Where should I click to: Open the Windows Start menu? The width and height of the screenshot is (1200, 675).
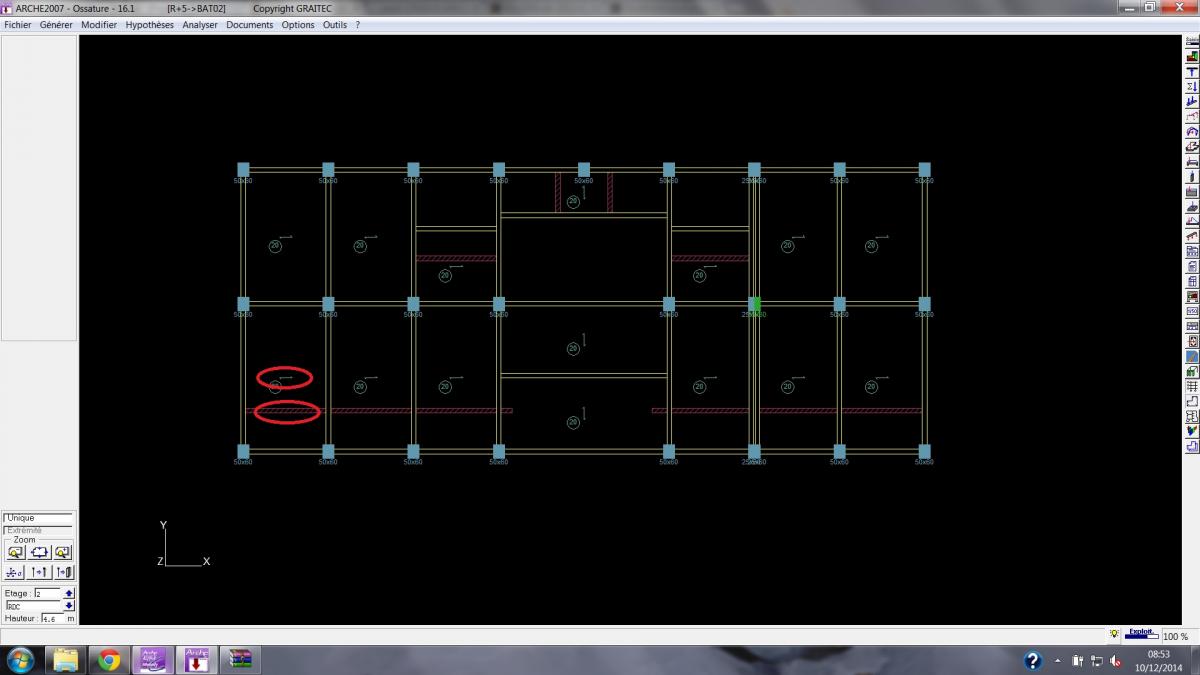click(x=19, y=660)
